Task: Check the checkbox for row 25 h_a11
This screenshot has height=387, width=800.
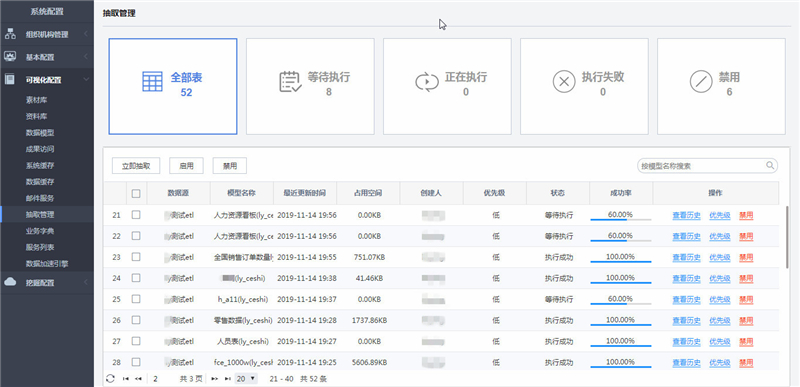Action: point(136,299)
